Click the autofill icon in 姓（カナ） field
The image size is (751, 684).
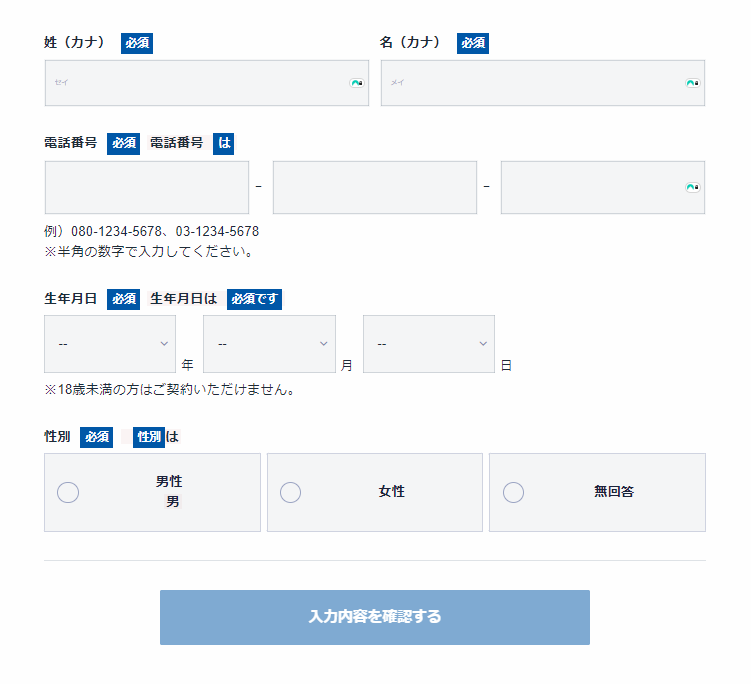click(356, 83)
